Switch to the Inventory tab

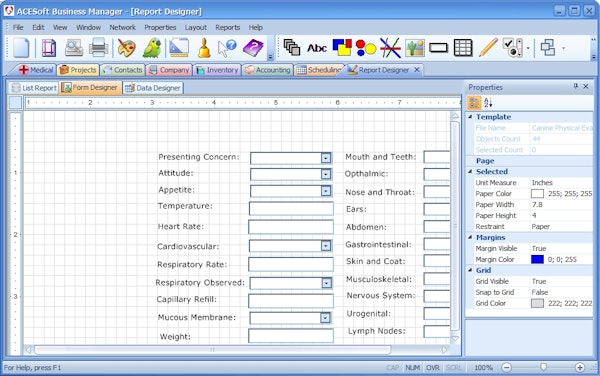pyautogui.click(x=217, y=70)
